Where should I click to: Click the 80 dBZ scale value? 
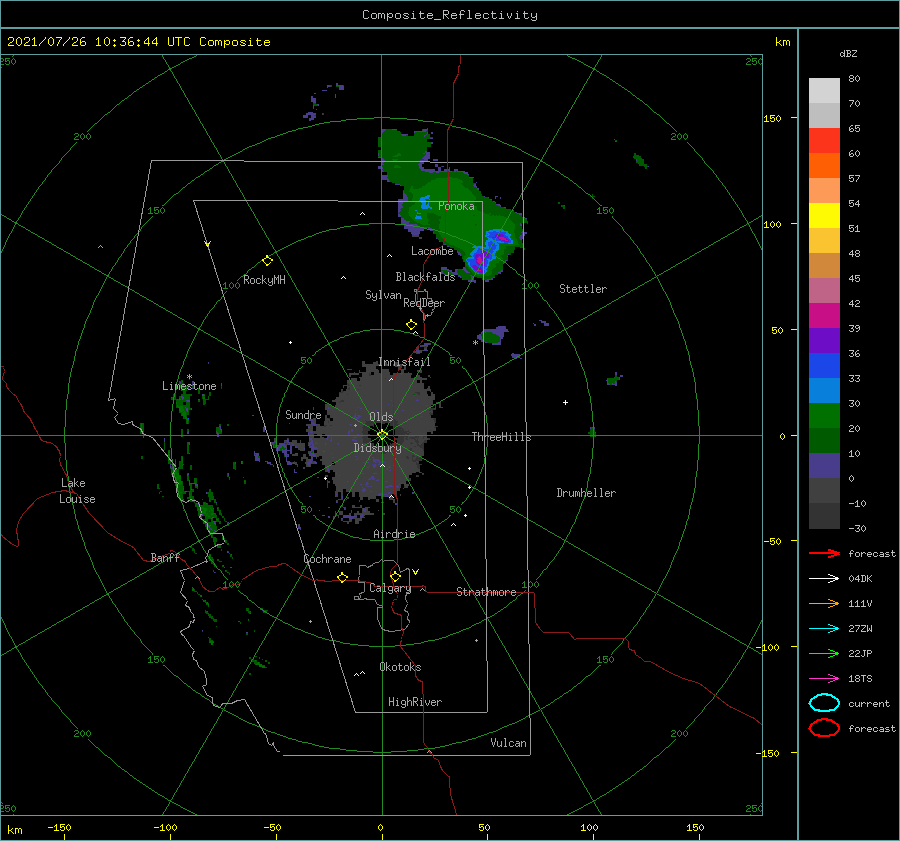(855, 79)
